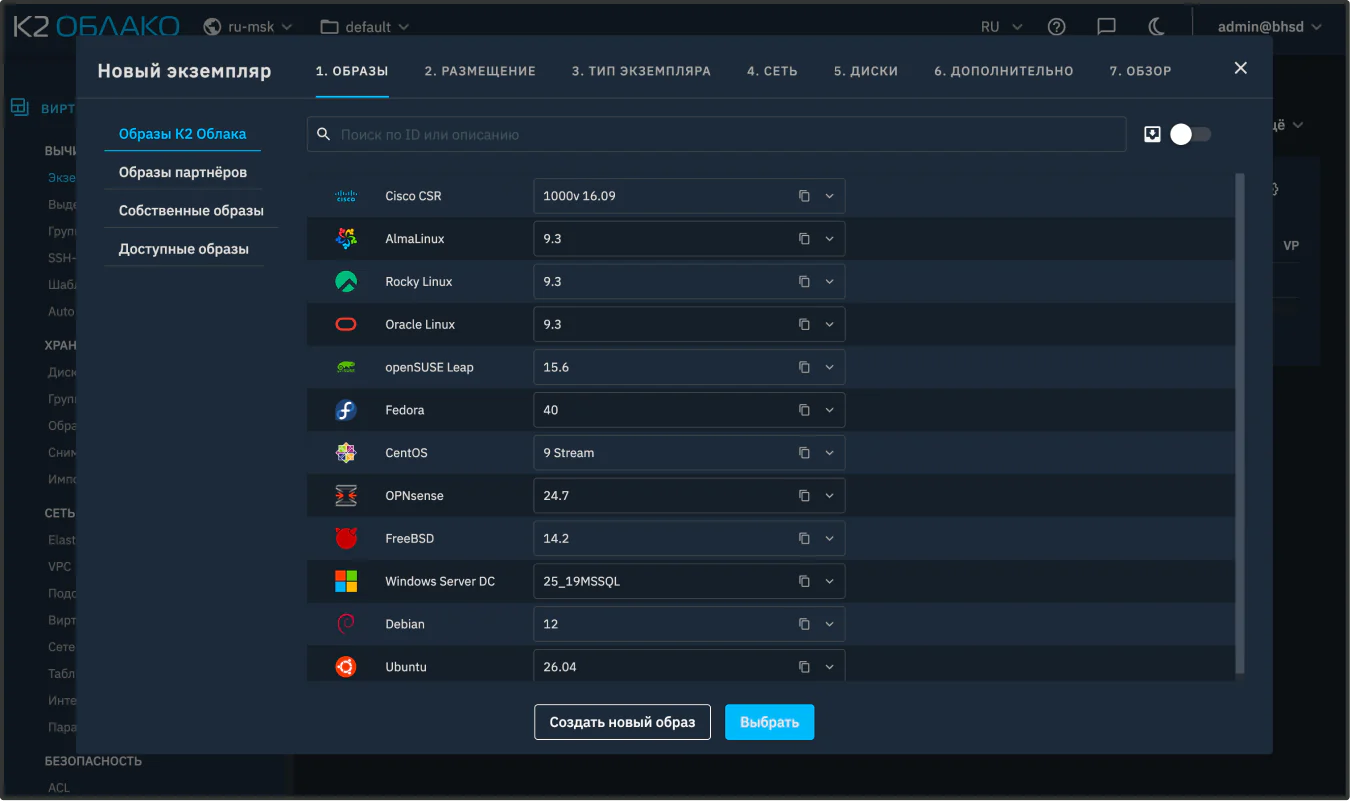Image resolution: width=1350 pixels, height=801 pixels.
Task: Click the archive box icon beside toggle
Action: (x=1152, y=134)
